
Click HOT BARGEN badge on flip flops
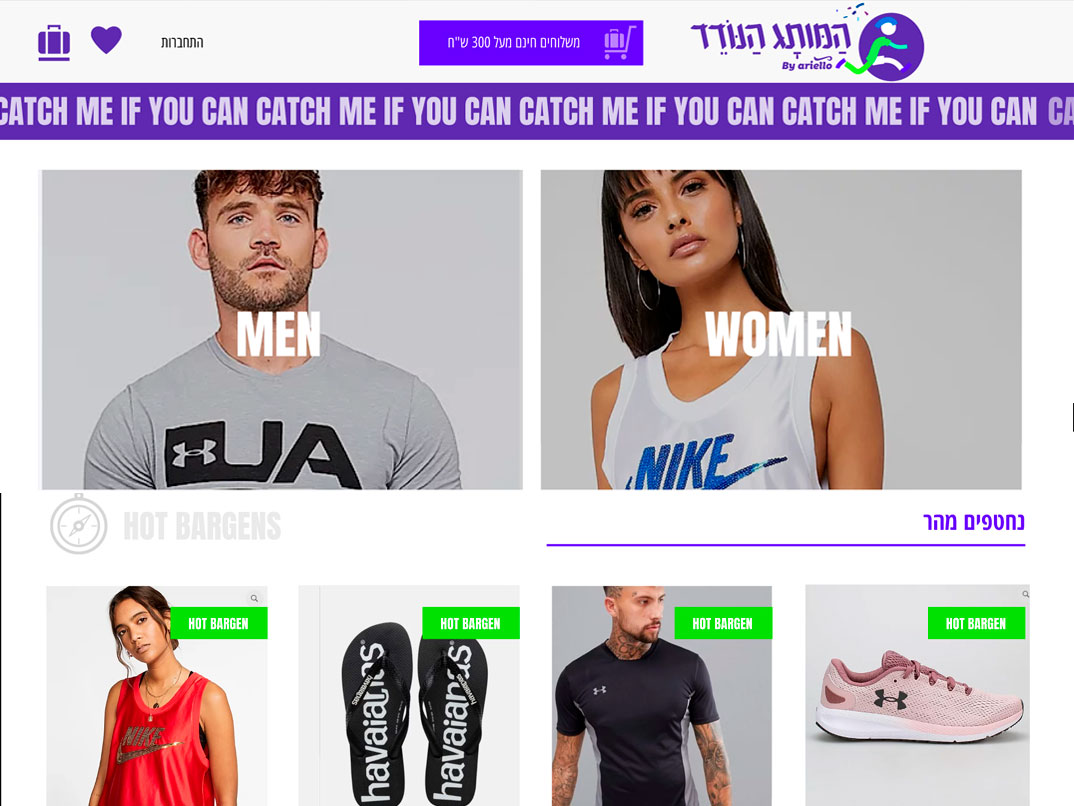[471, 623]
